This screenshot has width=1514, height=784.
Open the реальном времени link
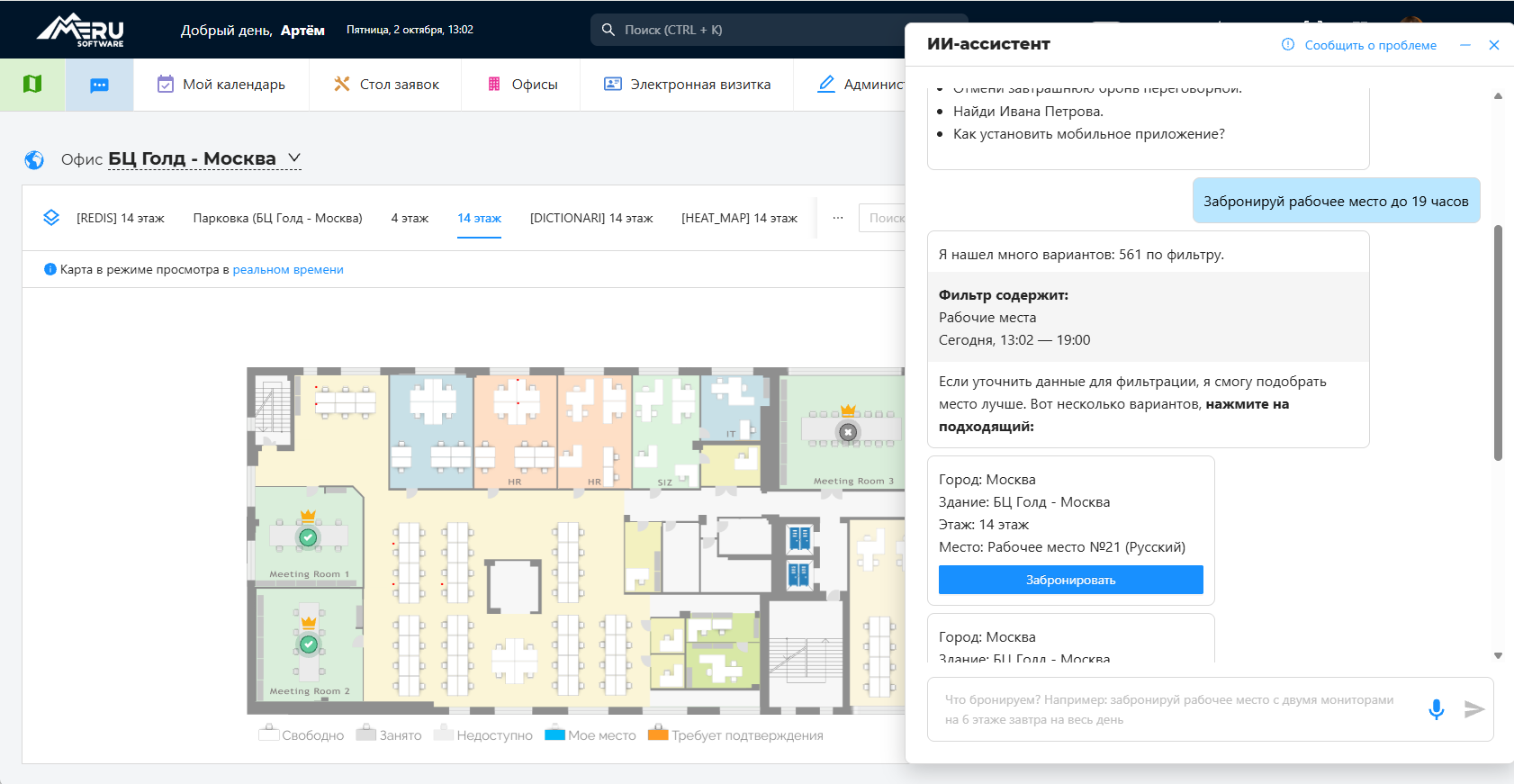288,269
